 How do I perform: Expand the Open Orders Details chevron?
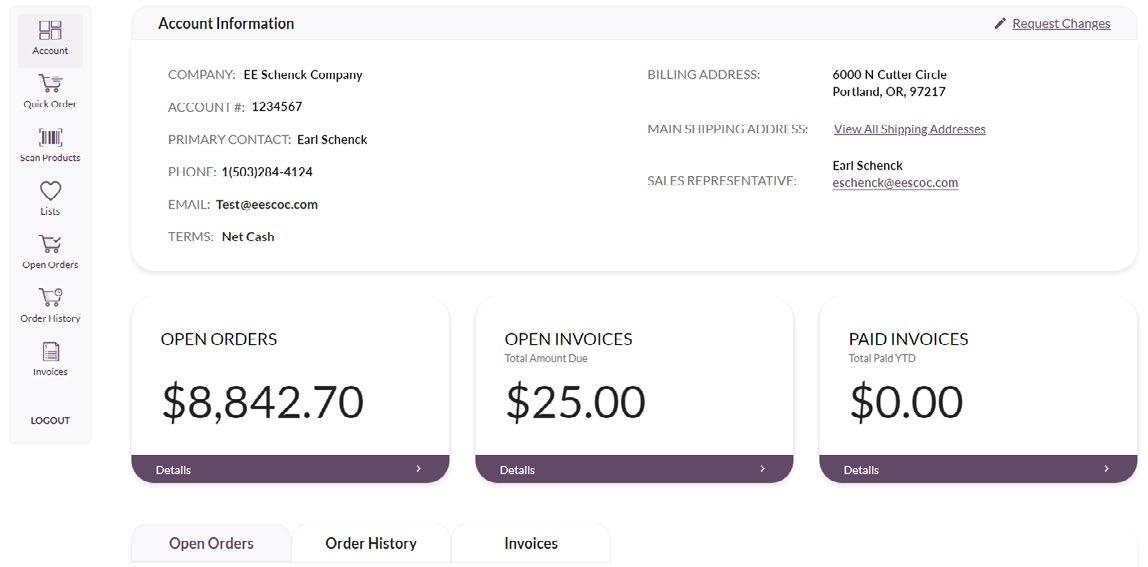point(418,469)
